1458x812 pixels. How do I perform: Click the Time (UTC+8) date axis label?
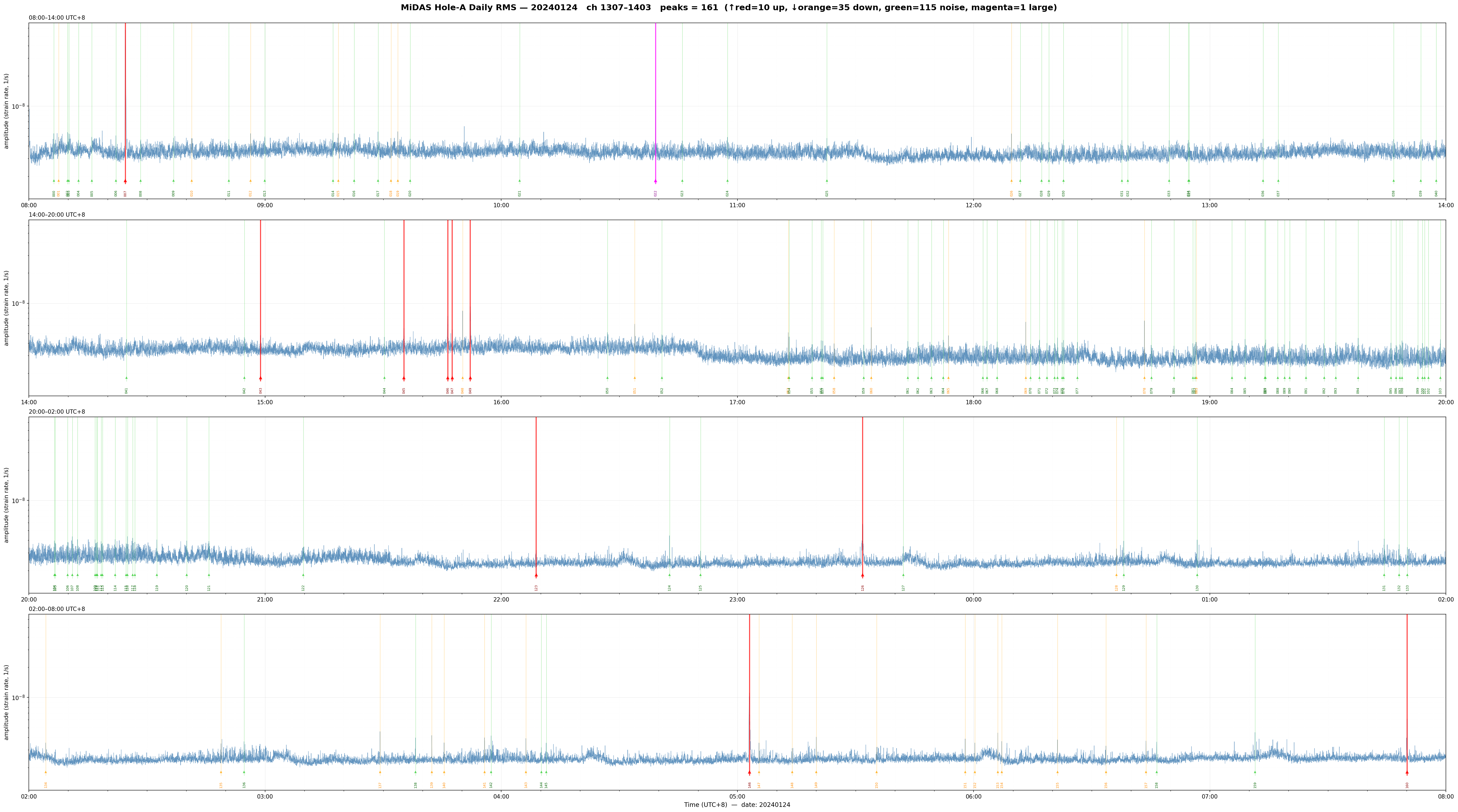(x=737, y=805)
